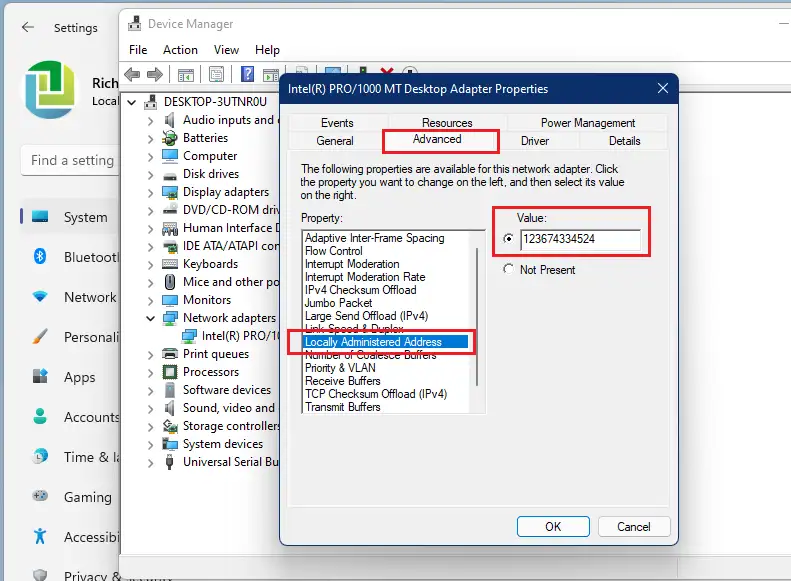Image resolution: width=791 pixels, height=581 pixels.
Task: Open the Action menu
Action: tap(180, 50)
